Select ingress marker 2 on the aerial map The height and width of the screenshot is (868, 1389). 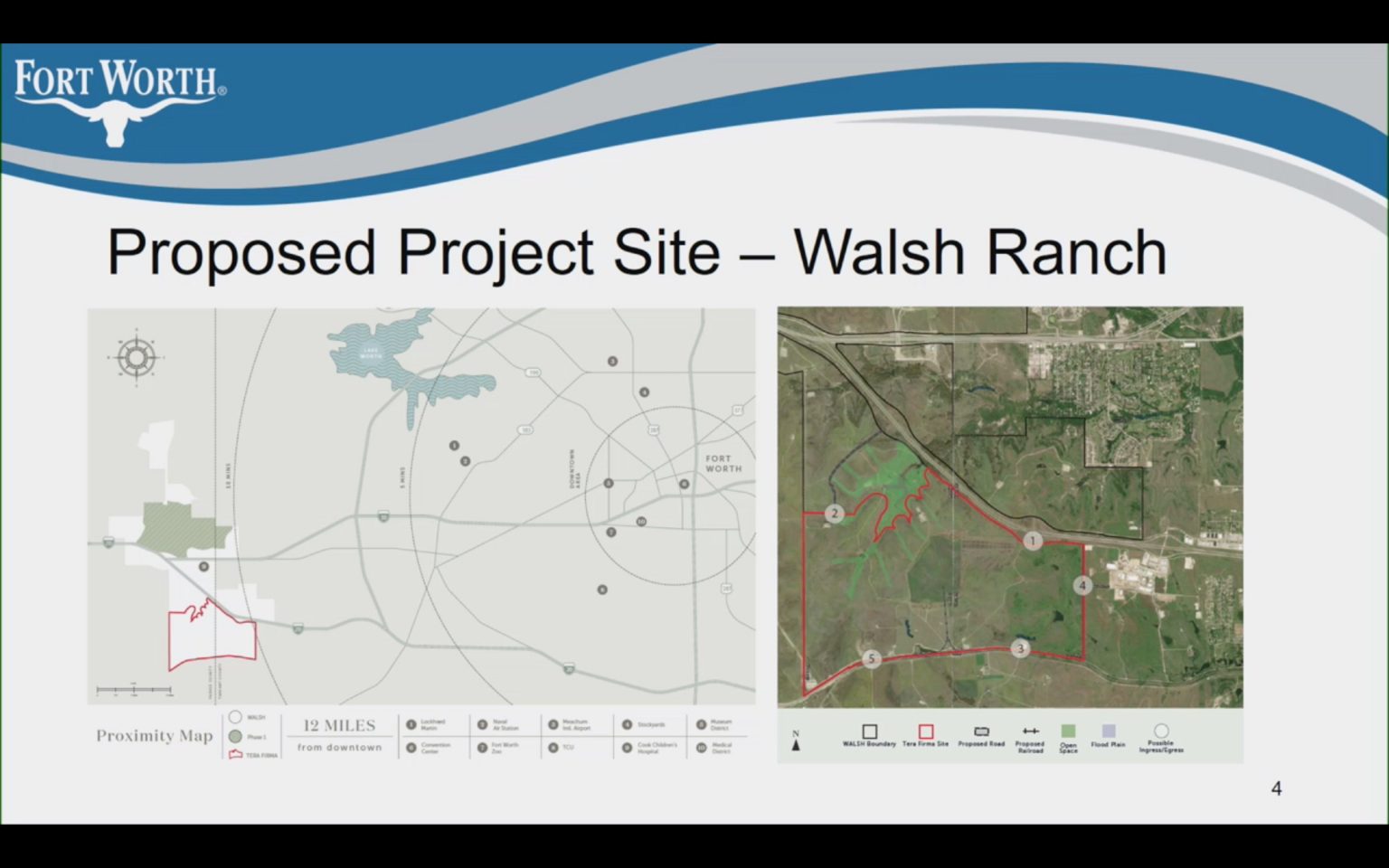click(x=834, y=514)
